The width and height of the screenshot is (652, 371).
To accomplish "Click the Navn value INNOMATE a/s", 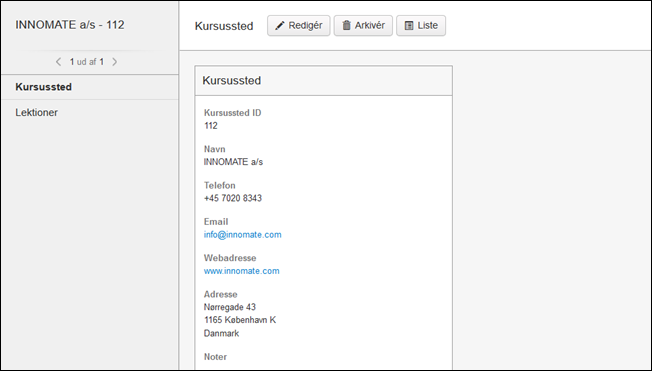I will click(x=233, y=162).
